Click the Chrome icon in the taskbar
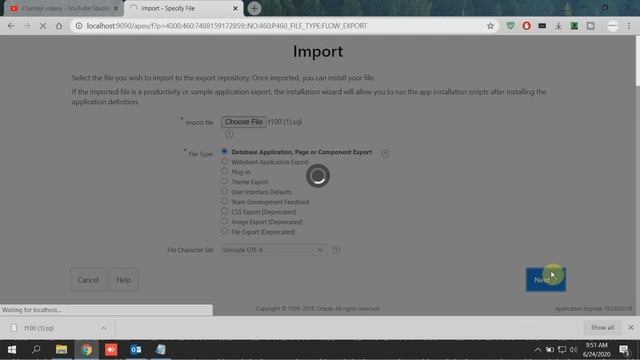This screenshot has height=360, width=640. [x=86, y=349]
